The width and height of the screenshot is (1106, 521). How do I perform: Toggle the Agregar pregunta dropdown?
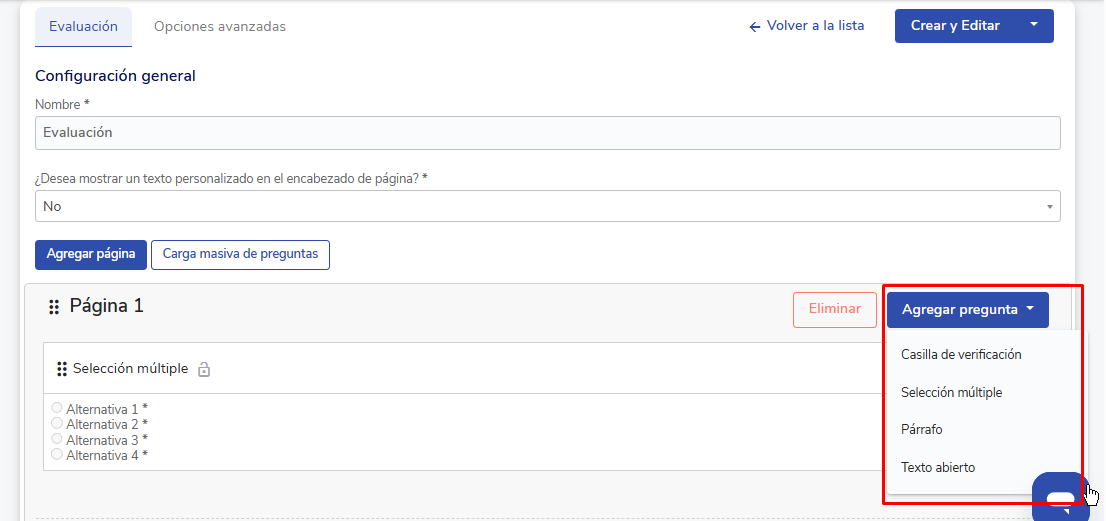click(968, 309)
